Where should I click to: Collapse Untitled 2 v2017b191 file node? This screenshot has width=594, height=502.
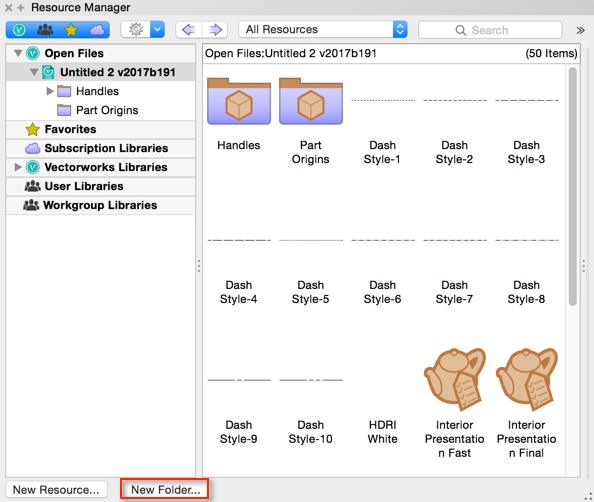(34, 72)
